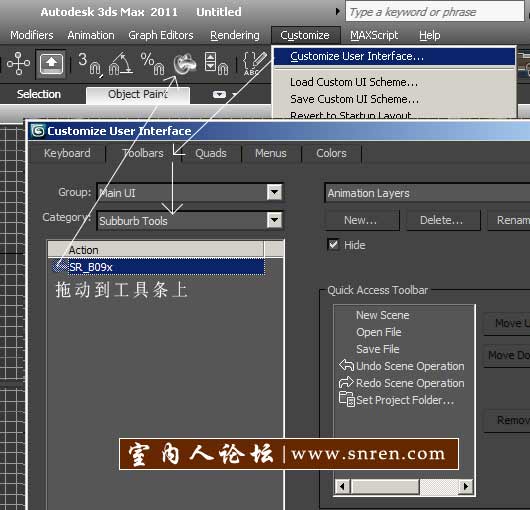The height and width of the screenshot is (510, 530).
Task: Select Undo Scene Operation list entry
Action: 410,366
